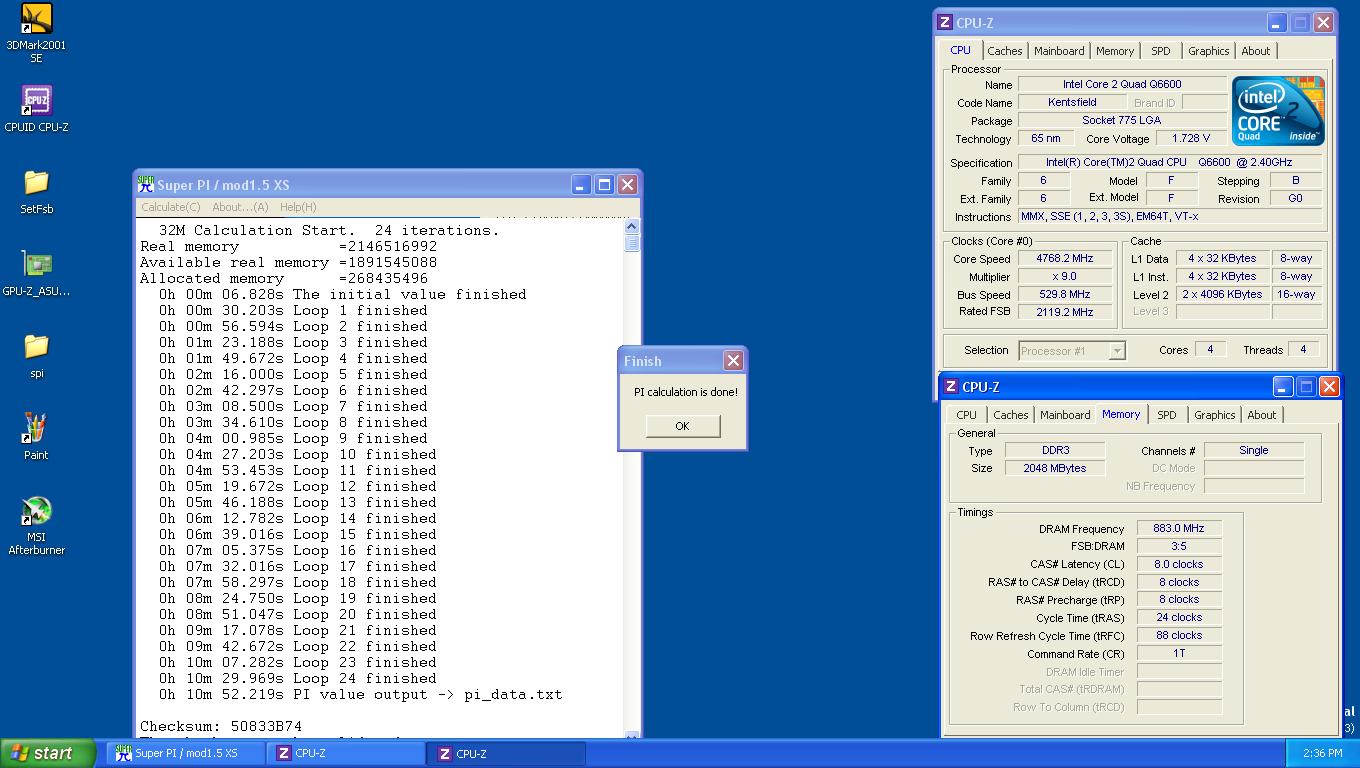Click the Size 2048 MBytes value
The image size is (1360, 768).
point(1054,468)
